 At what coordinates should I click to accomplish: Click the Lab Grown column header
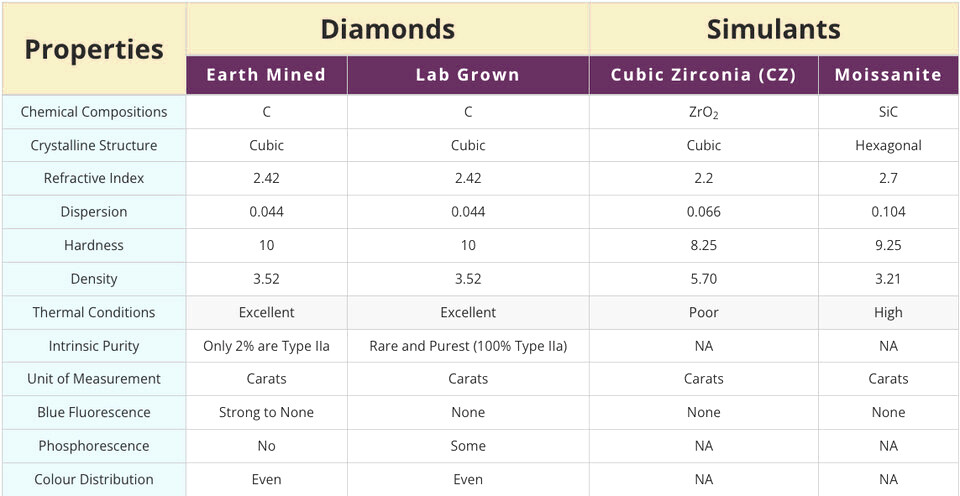pyautogui.click(x=468, y=75)
